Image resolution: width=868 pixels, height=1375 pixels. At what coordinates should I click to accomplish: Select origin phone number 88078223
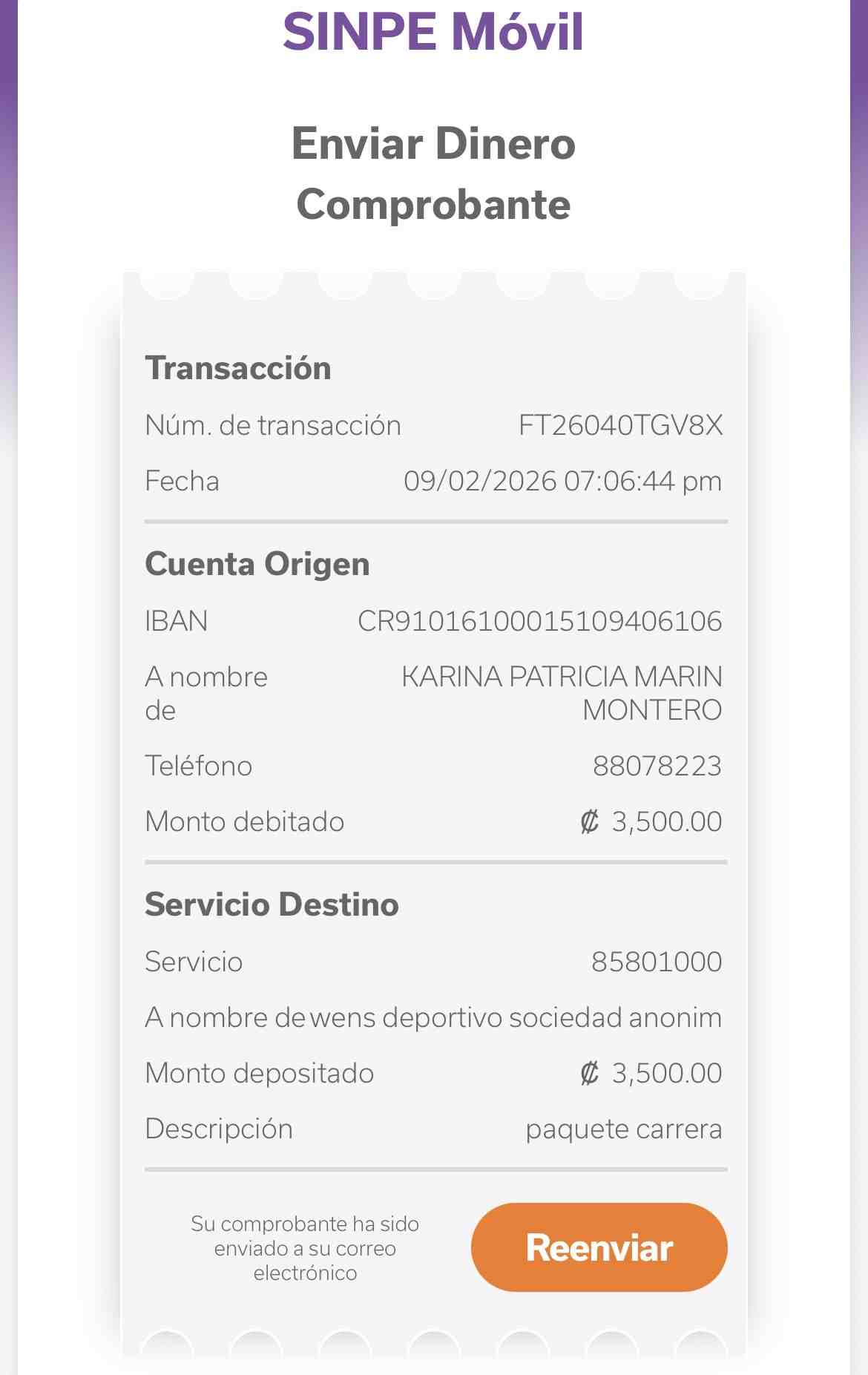point(657,766)
